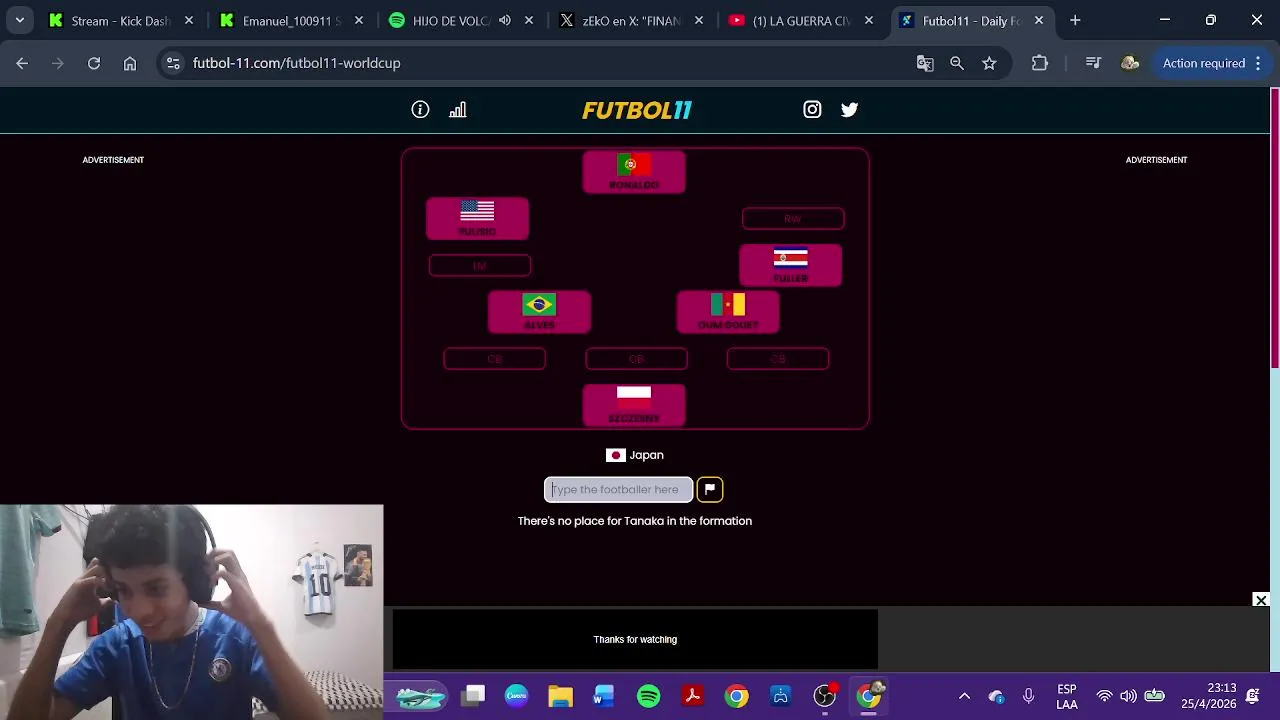Open File Explorer from taskbar

(560, 696)
